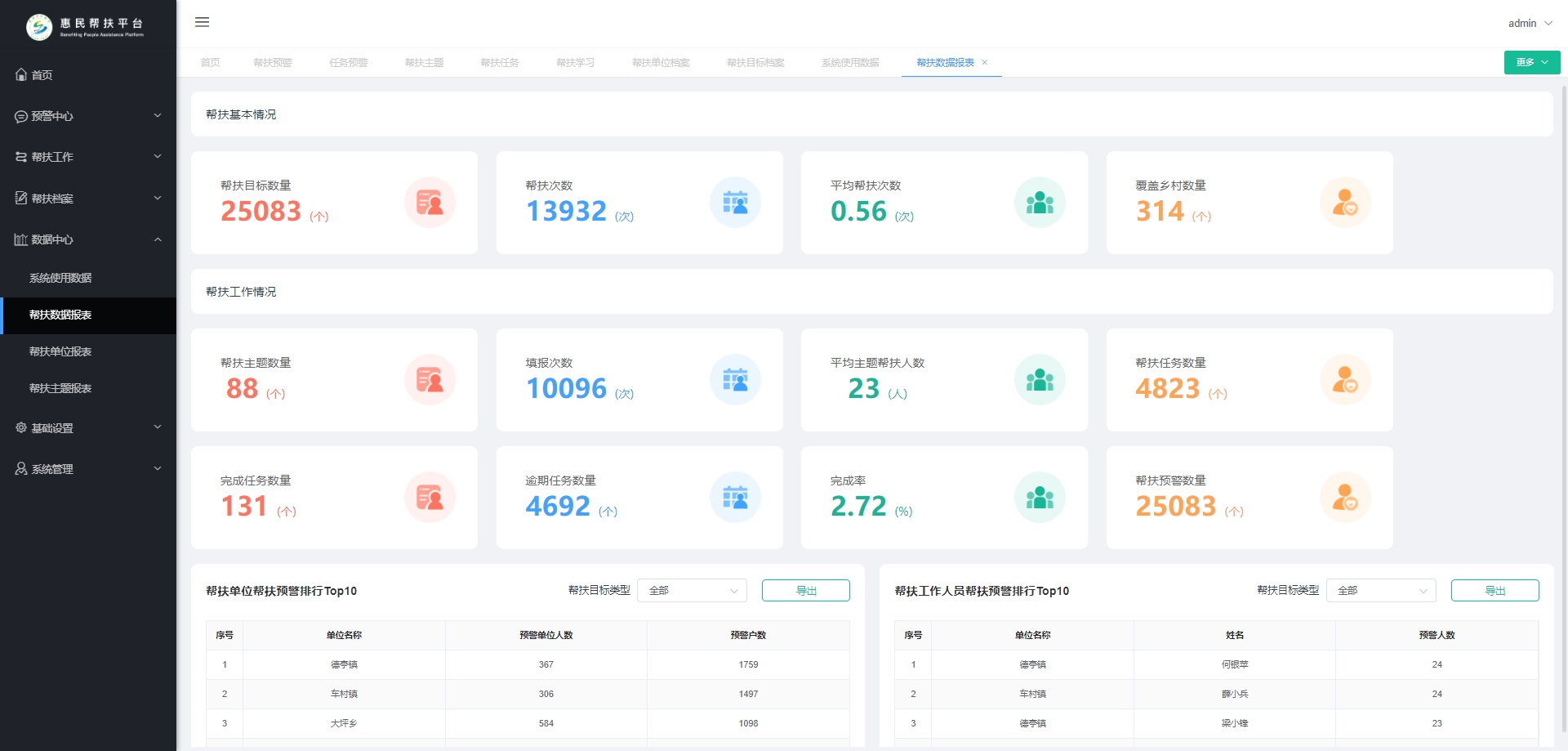Click the 帮扶主题数量 card icon
1568x751 pixels.
(x=430, y=379)
